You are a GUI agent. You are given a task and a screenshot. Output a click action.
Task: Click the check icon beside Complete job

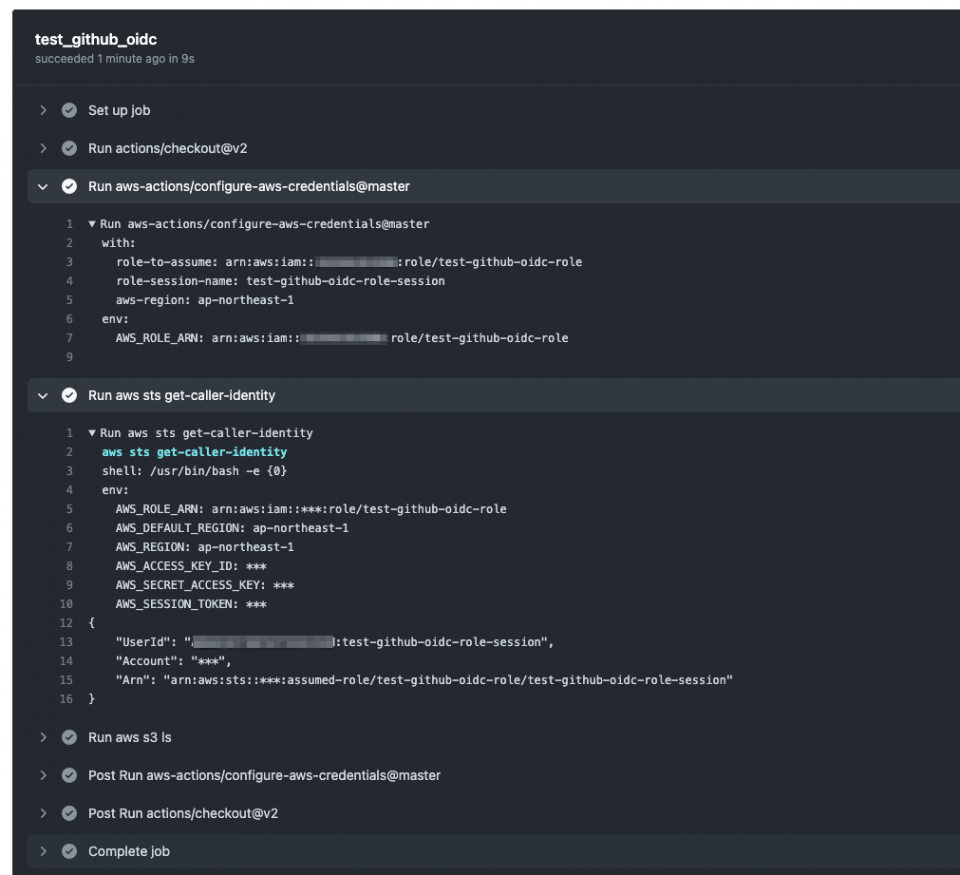coord(69,851)
